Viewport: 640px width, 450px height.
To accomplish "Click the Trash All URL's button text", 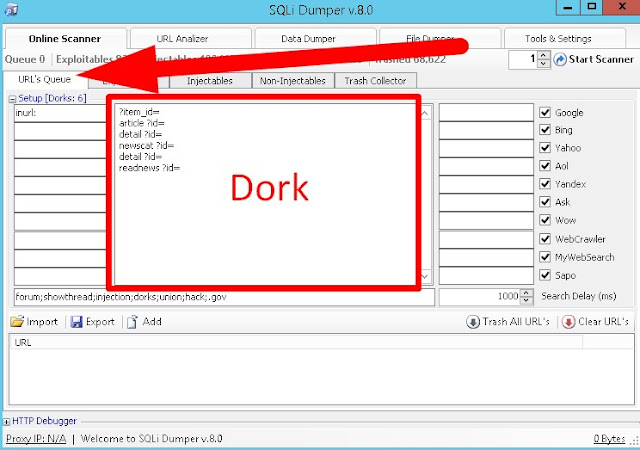I will 516,322.
